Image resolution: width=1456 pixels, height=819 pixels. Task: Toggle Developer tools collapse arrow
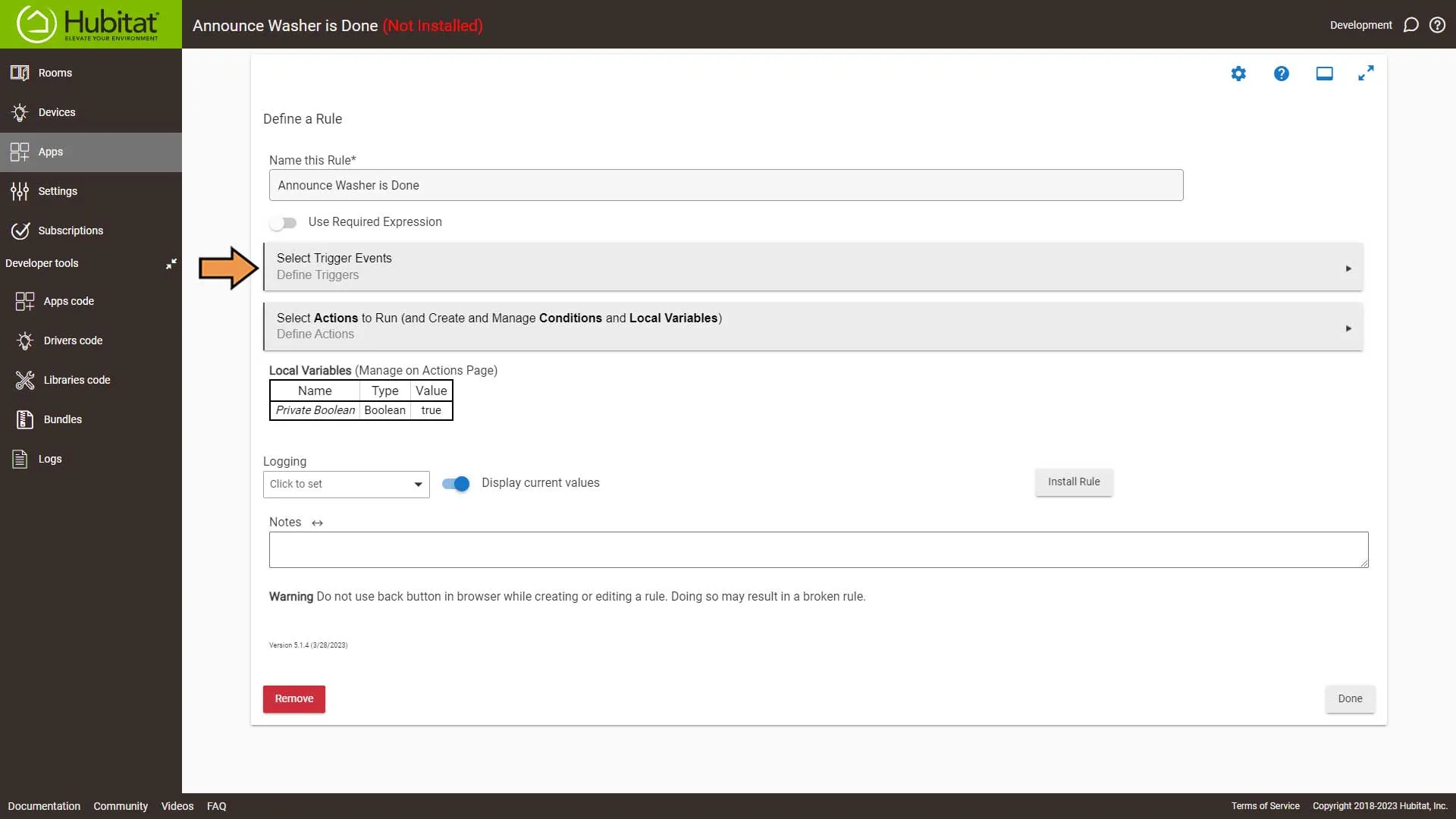point(171,263)
